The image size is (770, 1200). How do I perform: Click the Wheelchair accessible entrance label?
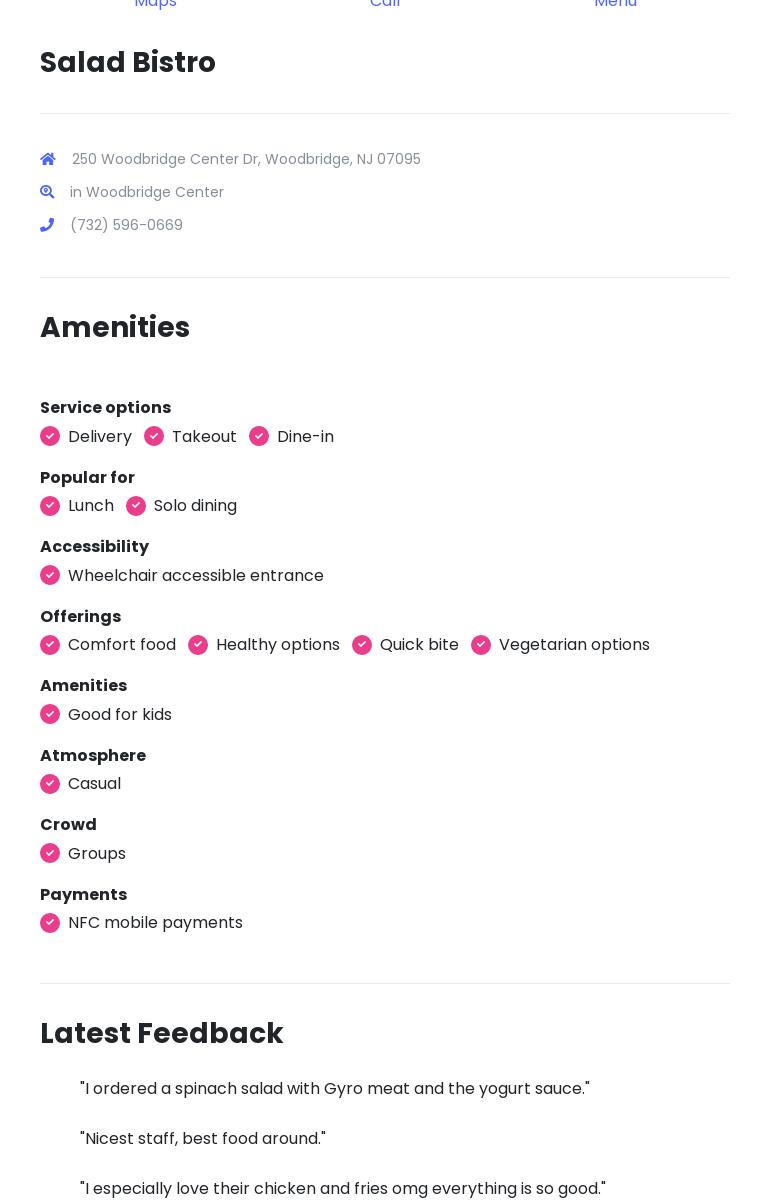coord(196,575)
